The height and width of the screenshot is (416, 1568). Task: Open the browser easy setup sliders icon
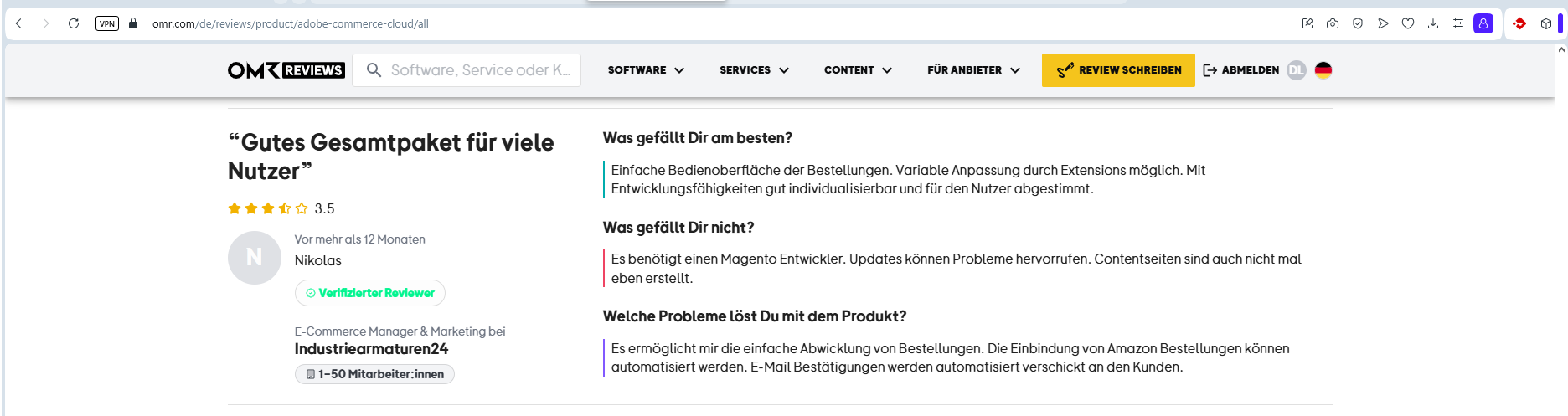[x=1458, y=23]
